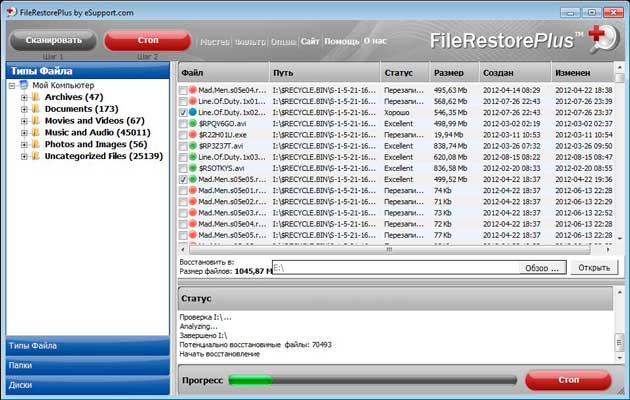Click the horizontal scrollbar of file list

(389, 250)
